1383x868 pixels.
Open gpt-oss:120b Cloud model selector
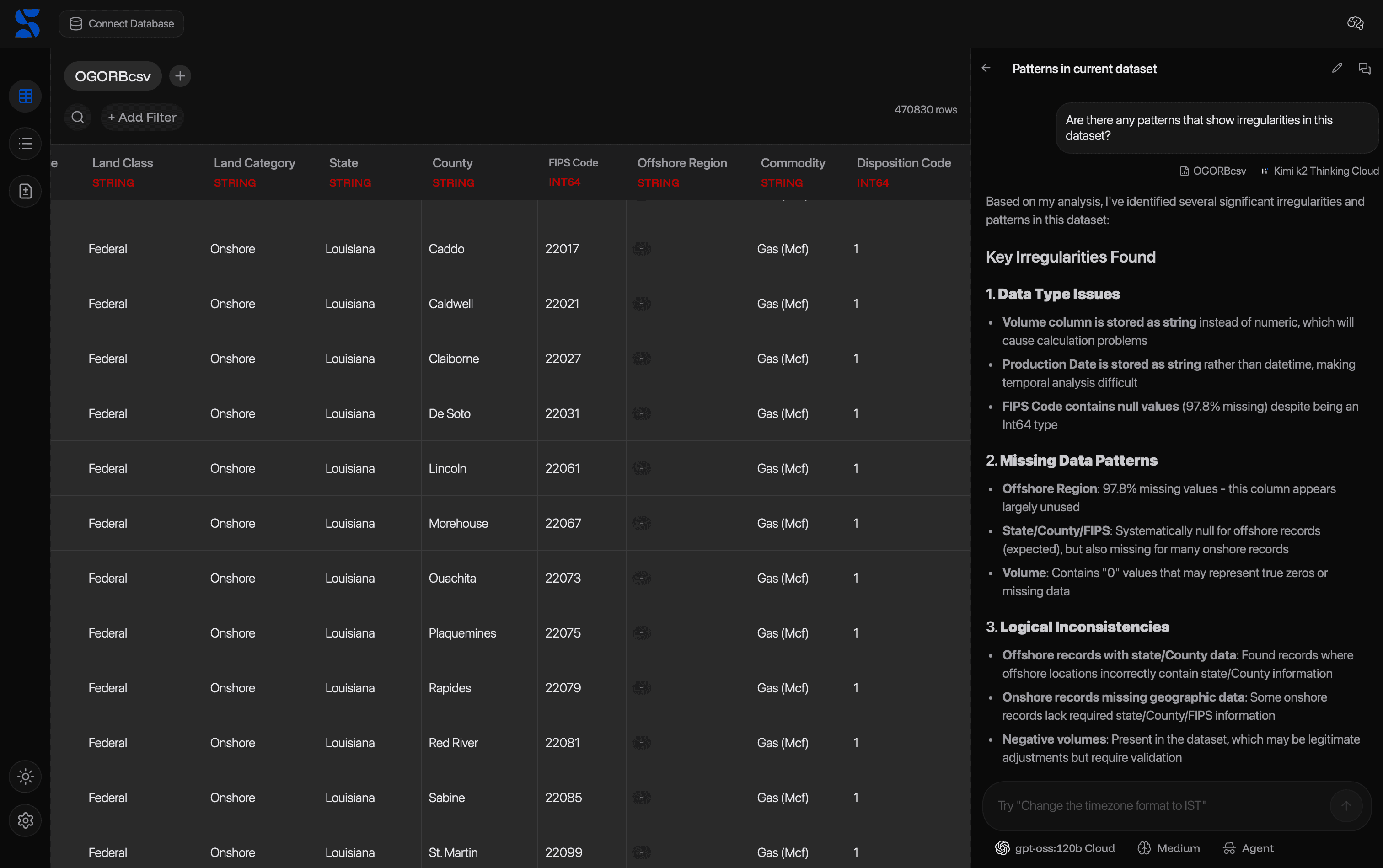tap(1055, 848)
